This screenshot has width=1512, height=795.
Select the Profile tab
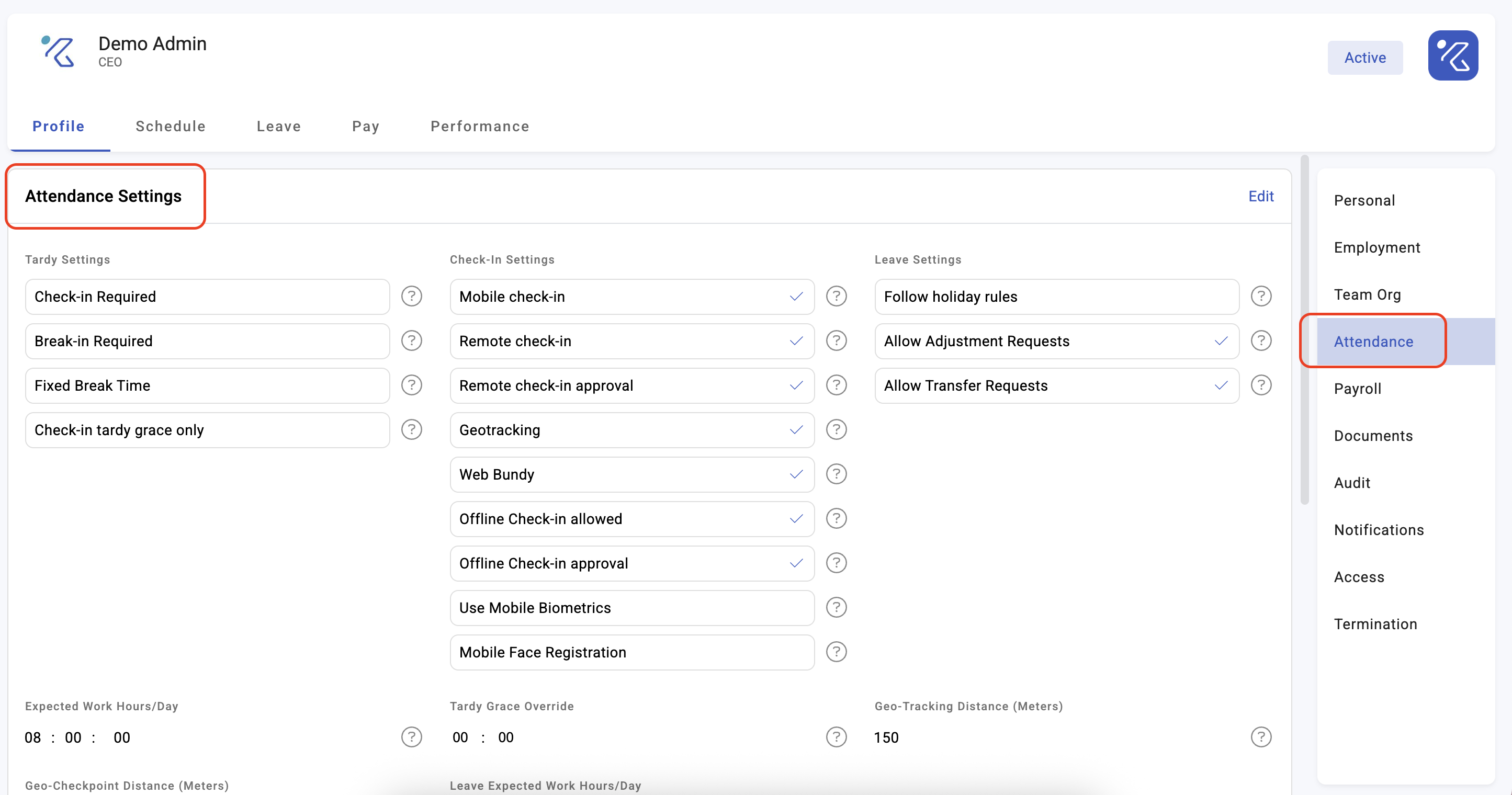tap(59, 126)
